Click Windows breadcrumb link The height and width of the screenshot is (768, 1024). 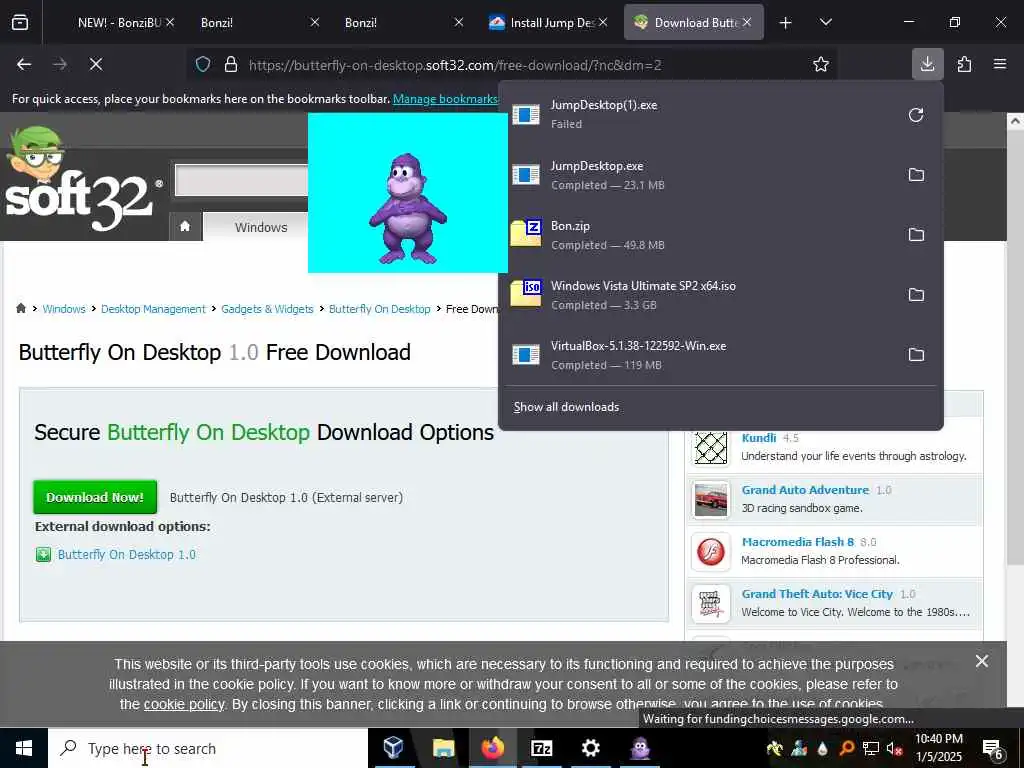tap(64, 309)
